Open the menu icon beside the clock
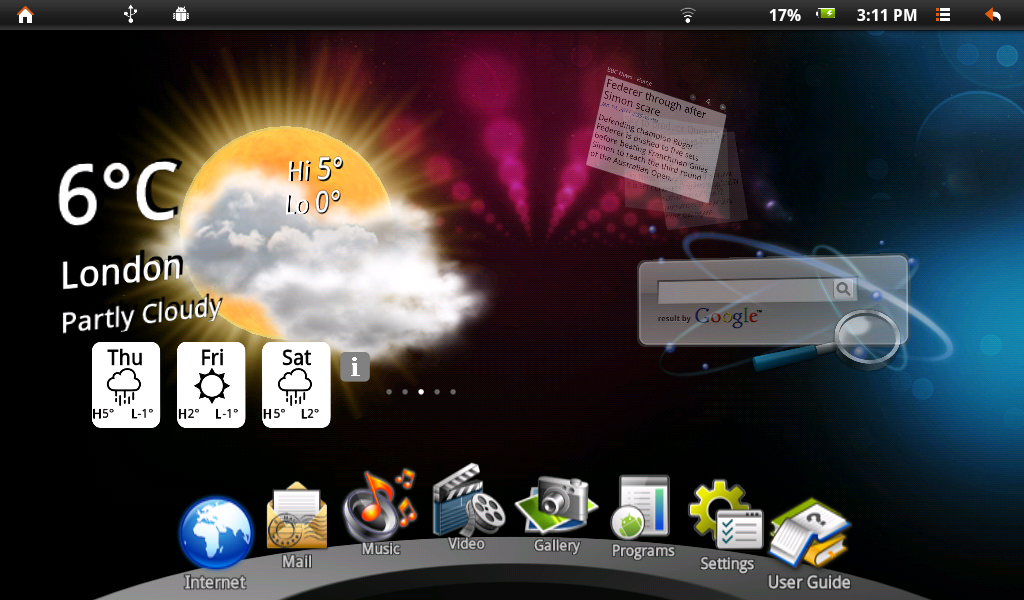1024x600 pixels. pyautogui.click(x=943, y=15)
